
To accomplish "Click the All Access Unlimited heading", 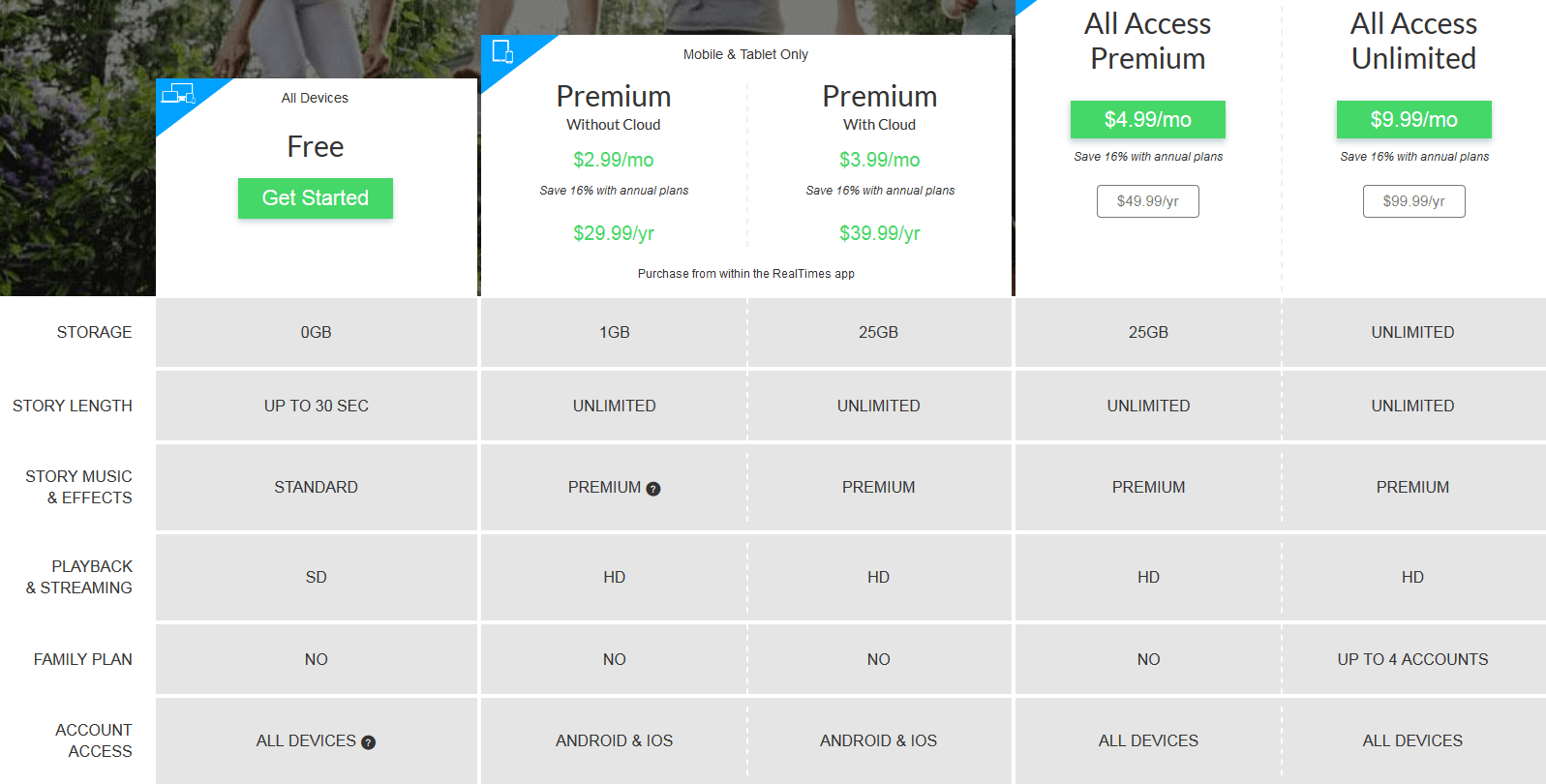I will tap(1414, 41).
